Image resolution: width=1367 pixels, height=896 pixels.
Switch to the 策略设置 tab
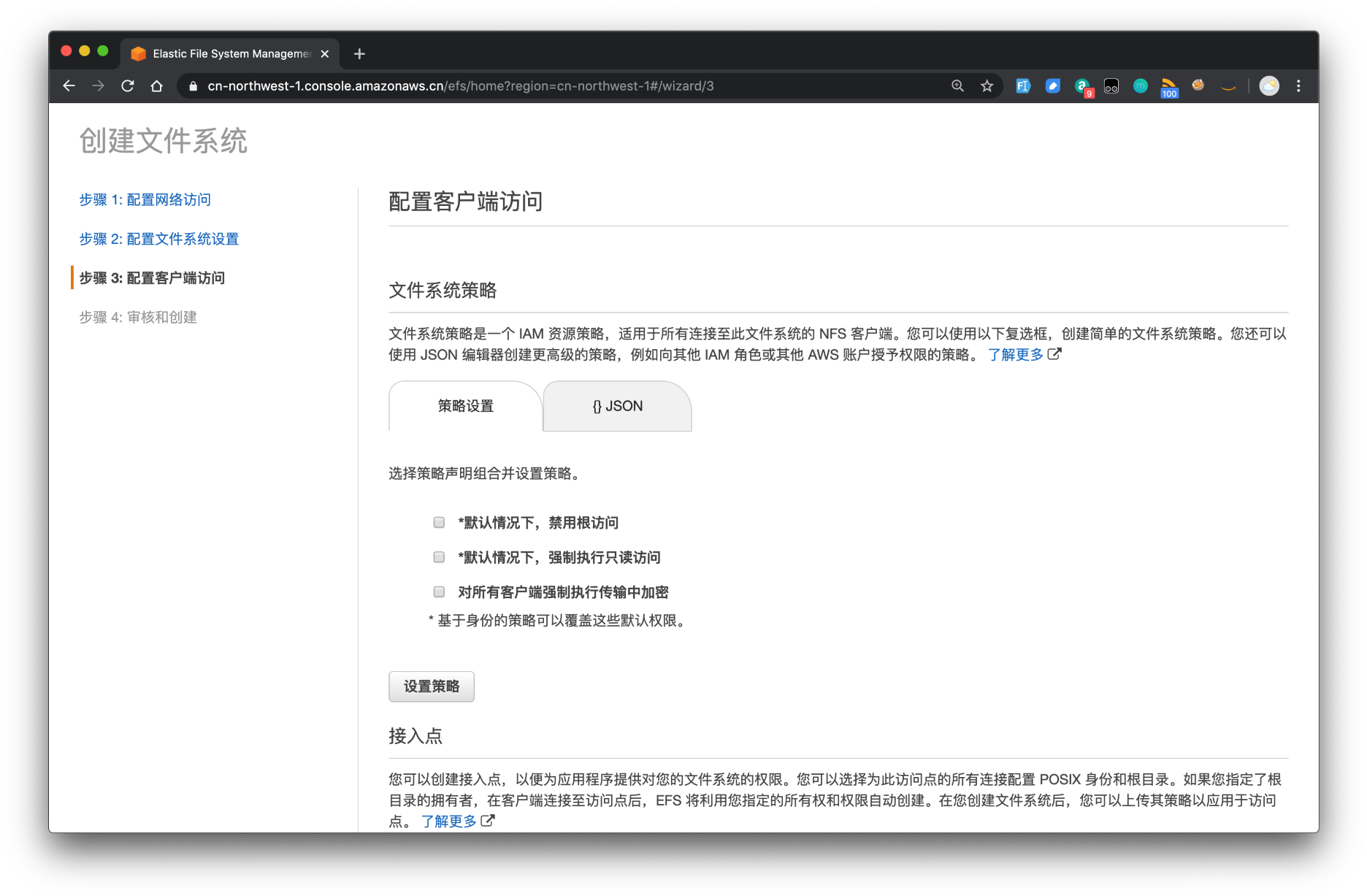coord(466,406)
